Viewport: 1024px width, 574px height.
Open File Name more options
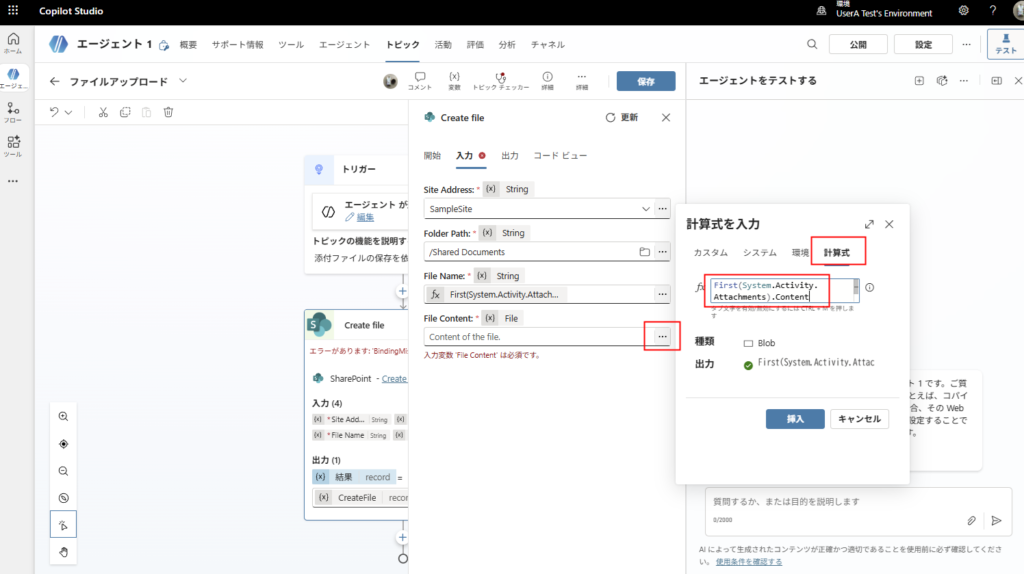click(x=662, y=295)
